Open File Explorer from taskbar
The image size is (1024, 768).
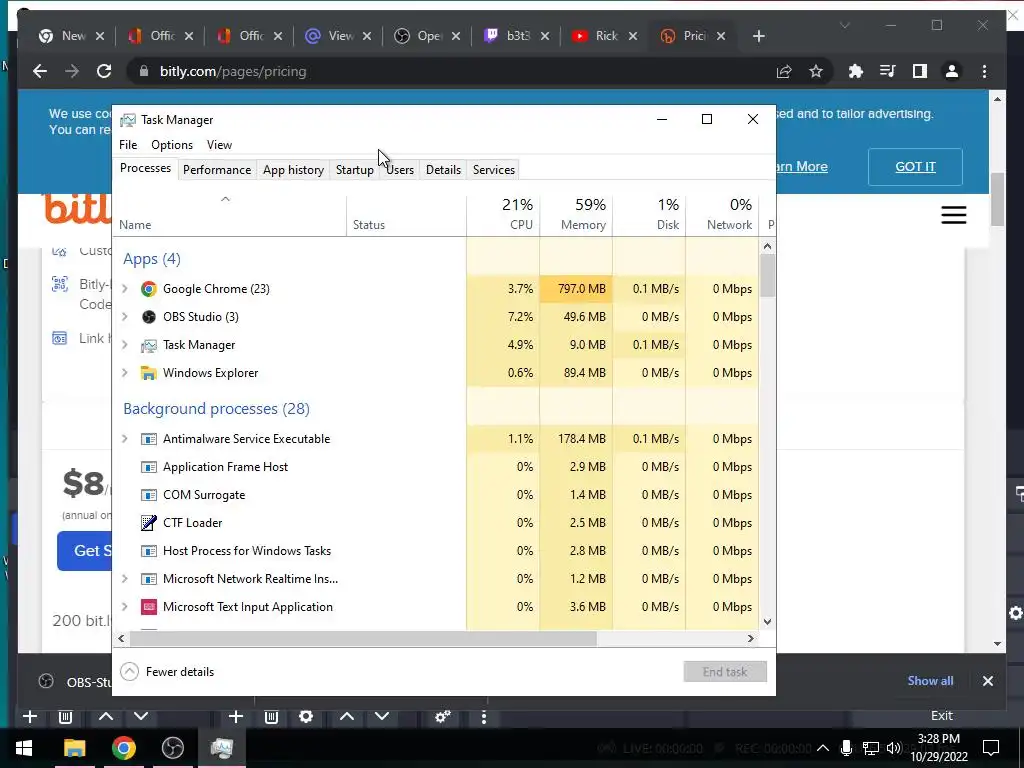click(74, 748)
